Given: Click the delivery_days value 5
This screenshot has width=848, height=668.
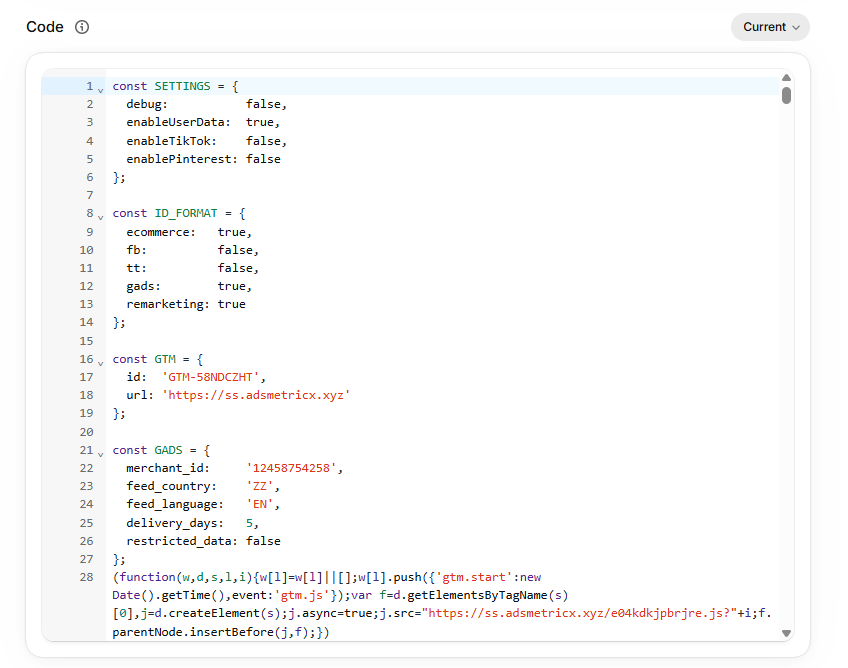Looking at the screenshot, I should [249, 523].
